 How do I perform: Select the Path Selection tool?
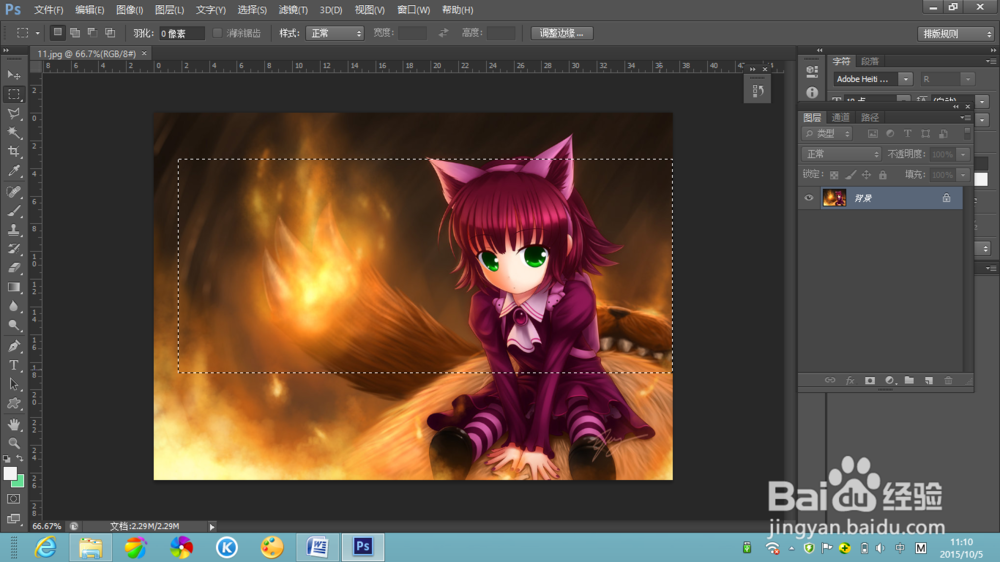pos(13,385)
